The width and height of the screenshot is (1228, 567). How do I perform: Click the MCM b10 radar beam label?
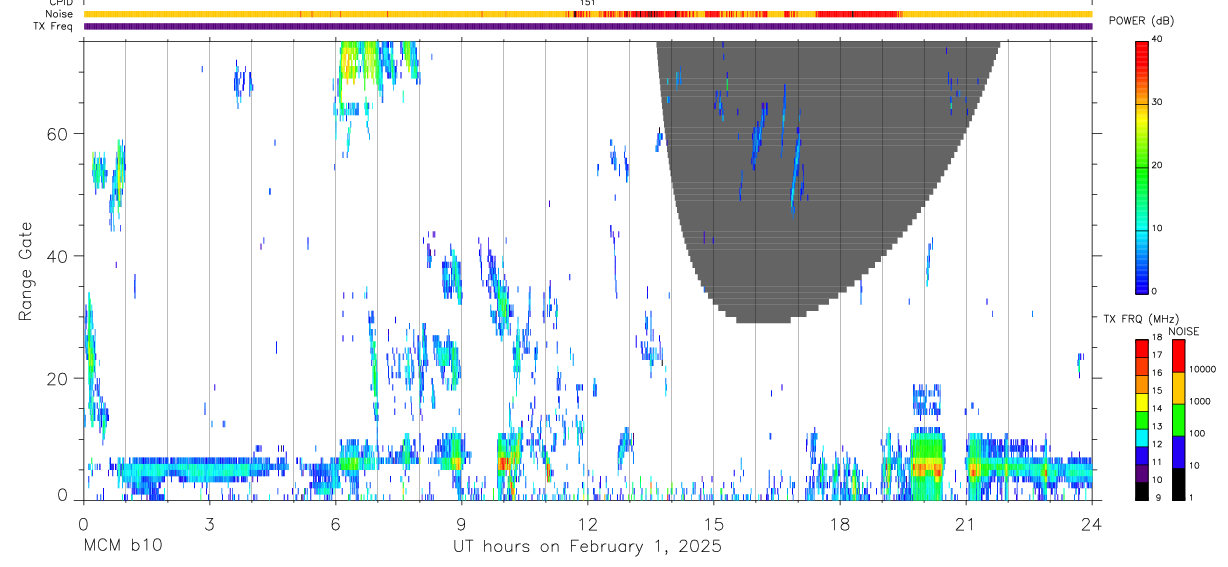[x=121, y=546]
